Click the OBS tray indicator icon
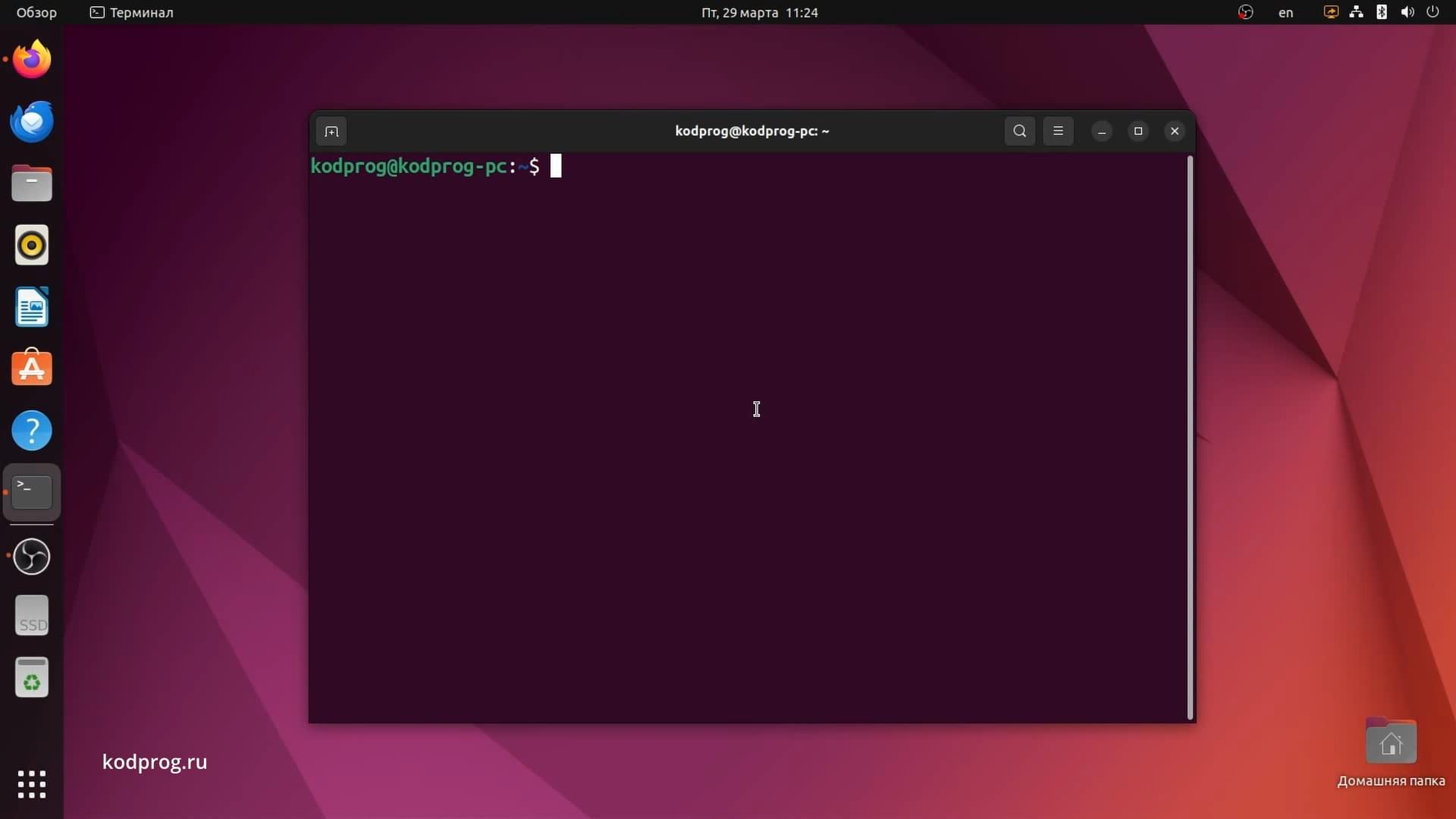Viewport: 1456px width, 819px height. coord(1245,12)
